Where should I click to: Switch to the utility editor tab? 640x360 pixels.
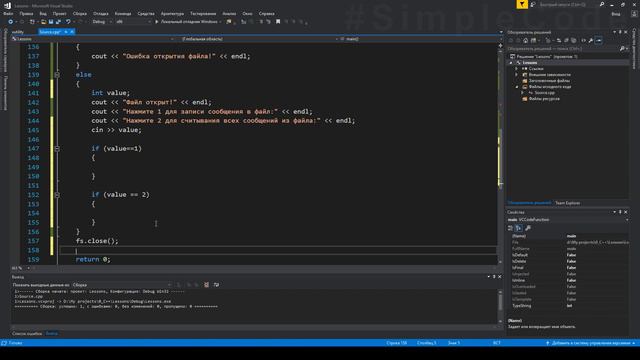[x=18, y=32]
